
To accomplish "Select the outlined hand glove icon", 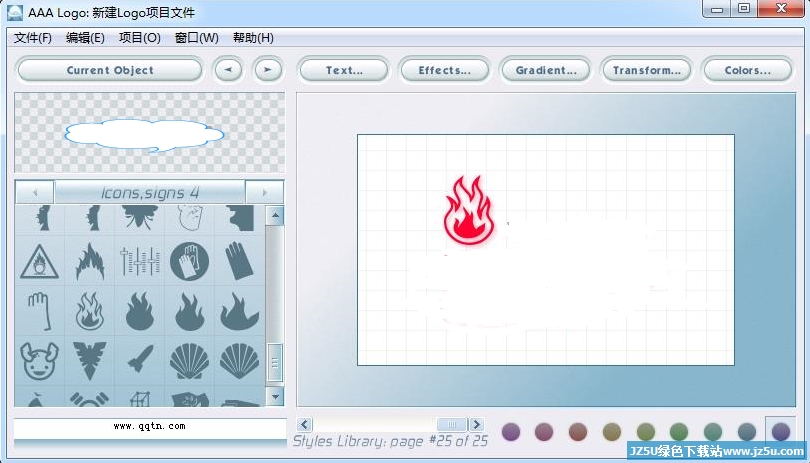I will (39, 312).
